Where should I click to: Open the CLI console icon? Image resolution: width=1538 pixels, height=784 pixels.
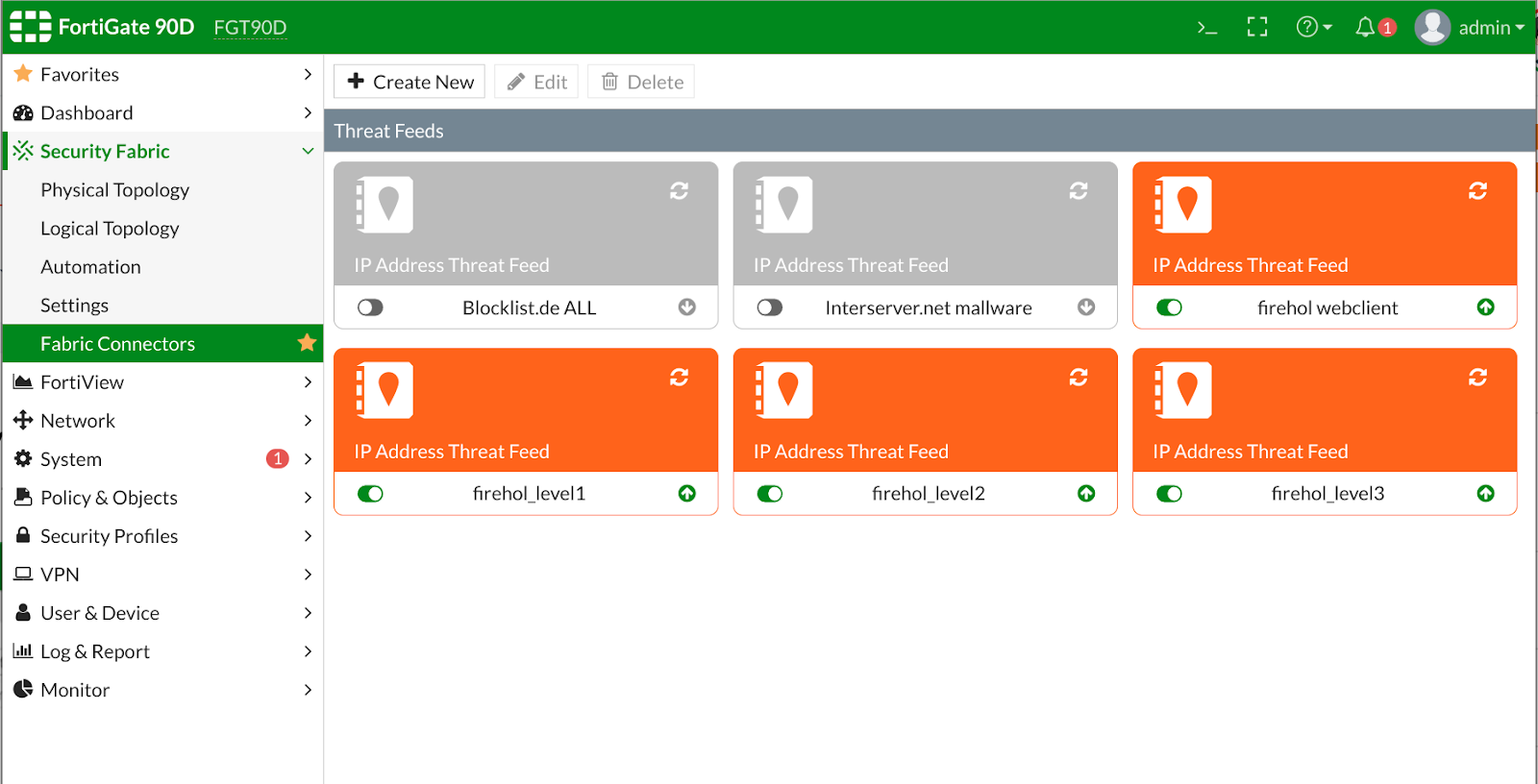(1207, 28)
